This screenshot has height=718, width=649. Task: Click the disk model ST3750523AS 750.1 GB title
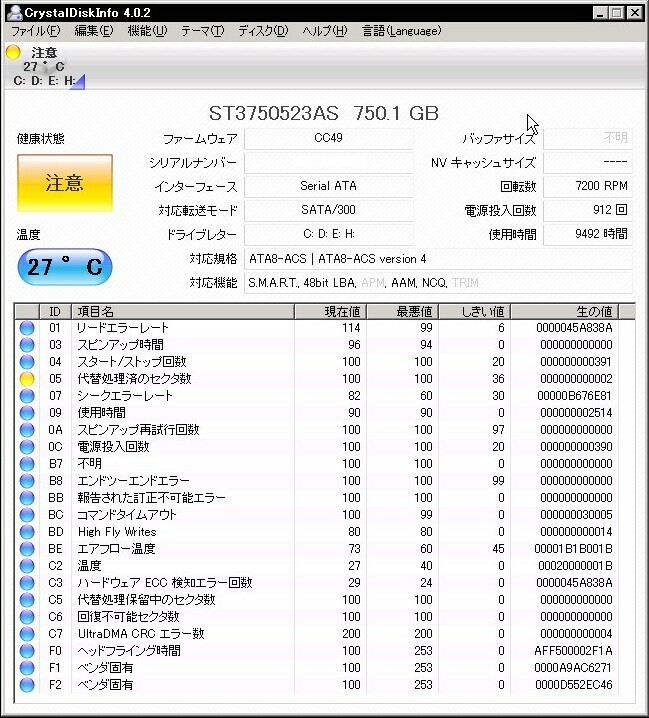tap(324, 113)
